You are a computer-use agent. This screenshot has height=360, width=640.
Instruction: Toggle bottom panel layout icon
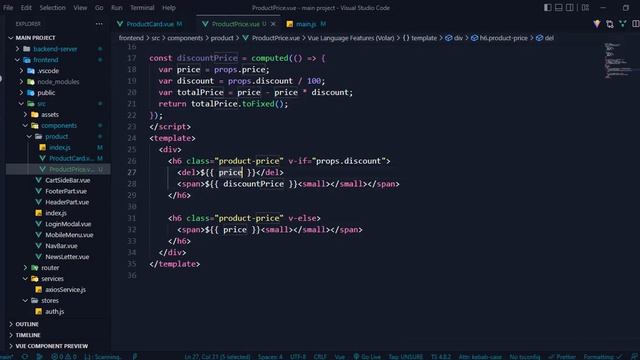tap(558, 8)
